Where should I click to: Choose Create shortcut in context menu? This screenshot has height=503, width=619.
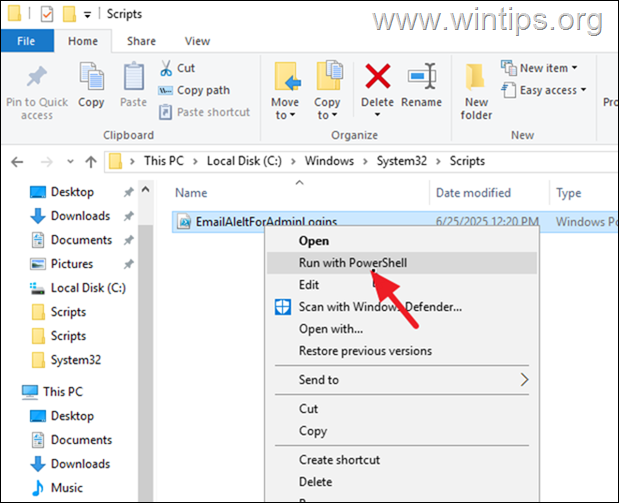coord(401,460)
